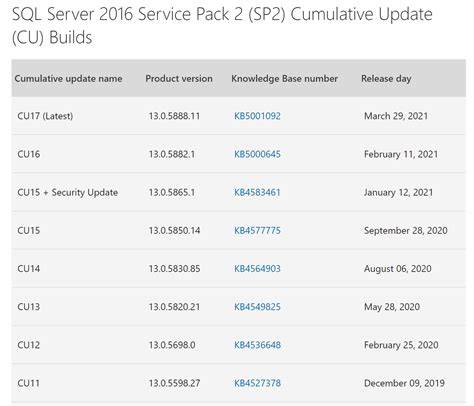474x406 pixels.
Task: Click version number 13.0.5830.85
Action: [x=174, y=268]
